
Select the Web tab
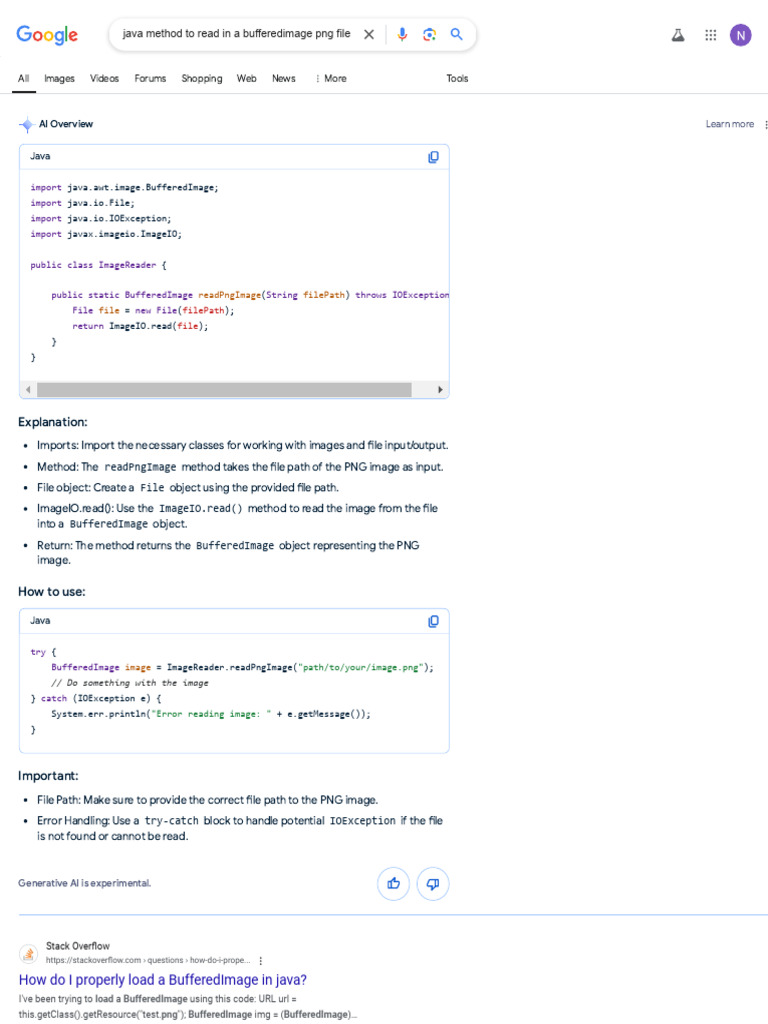coord(246,78)
